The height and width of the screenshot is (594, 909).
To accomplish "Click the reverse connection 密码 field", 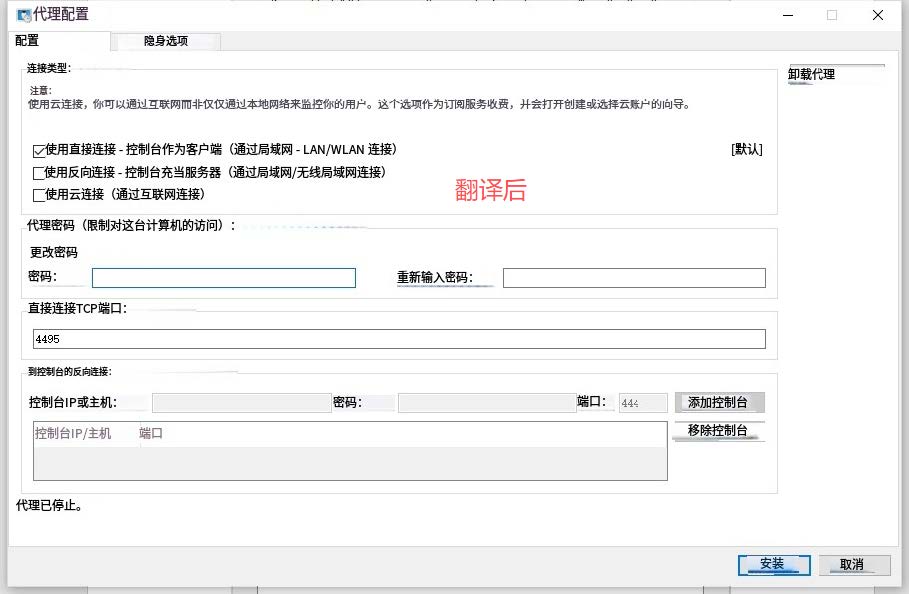I will click(x=486, y=403).
